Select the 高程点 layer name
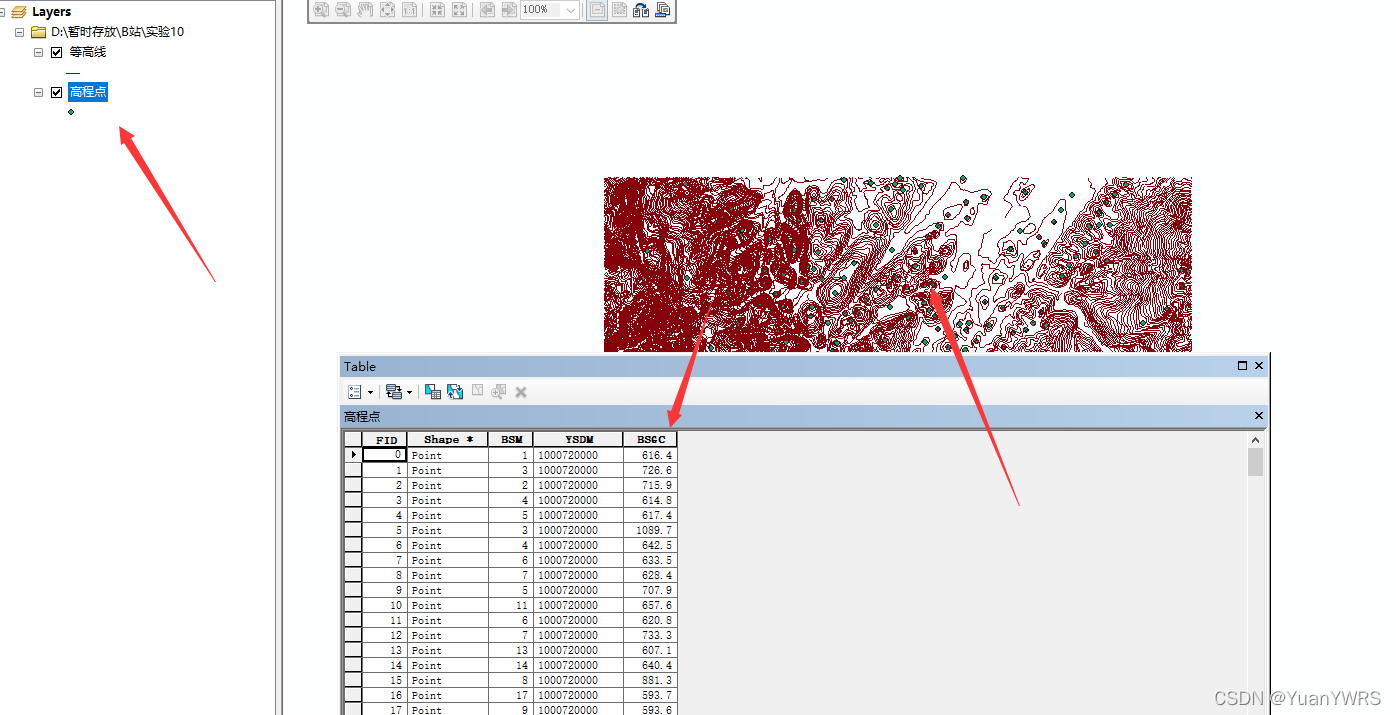The width and height of the screenshot is (1396, 715). [x=88, y=92]
